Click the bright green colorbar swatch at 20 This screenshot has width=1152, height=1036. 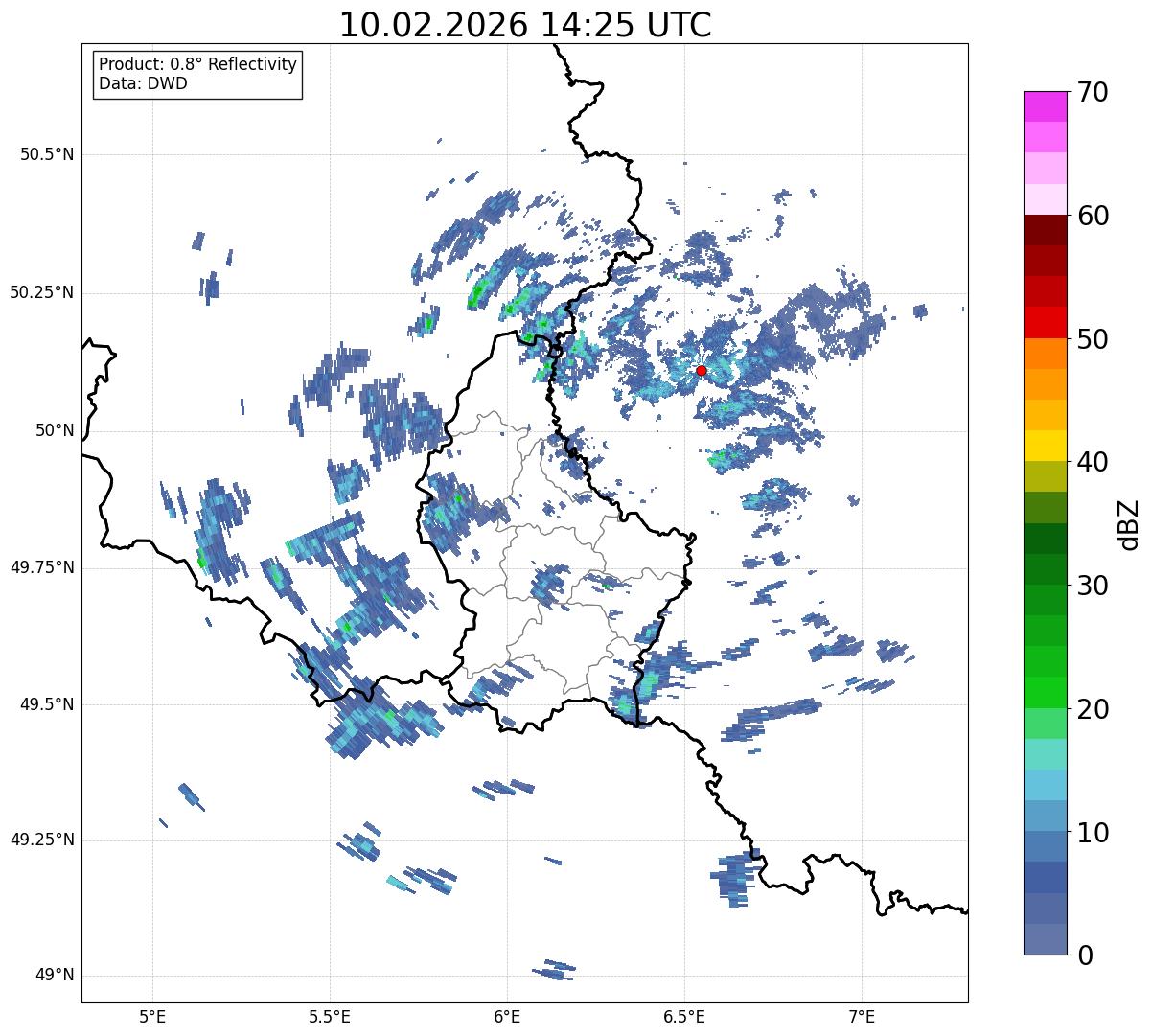tap(1045, 693)
